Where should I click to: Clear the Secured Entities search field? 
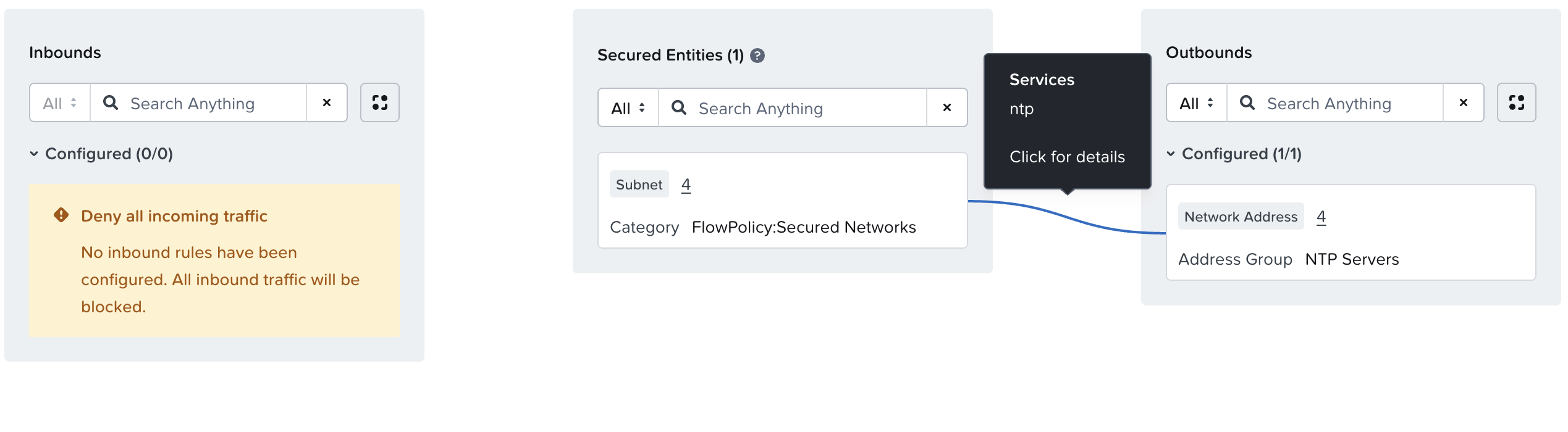click(x=946, y=107)
